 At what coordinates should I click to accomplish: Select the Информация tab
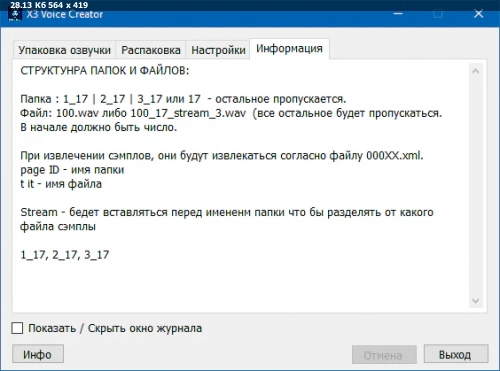click(x=289, y=49)
